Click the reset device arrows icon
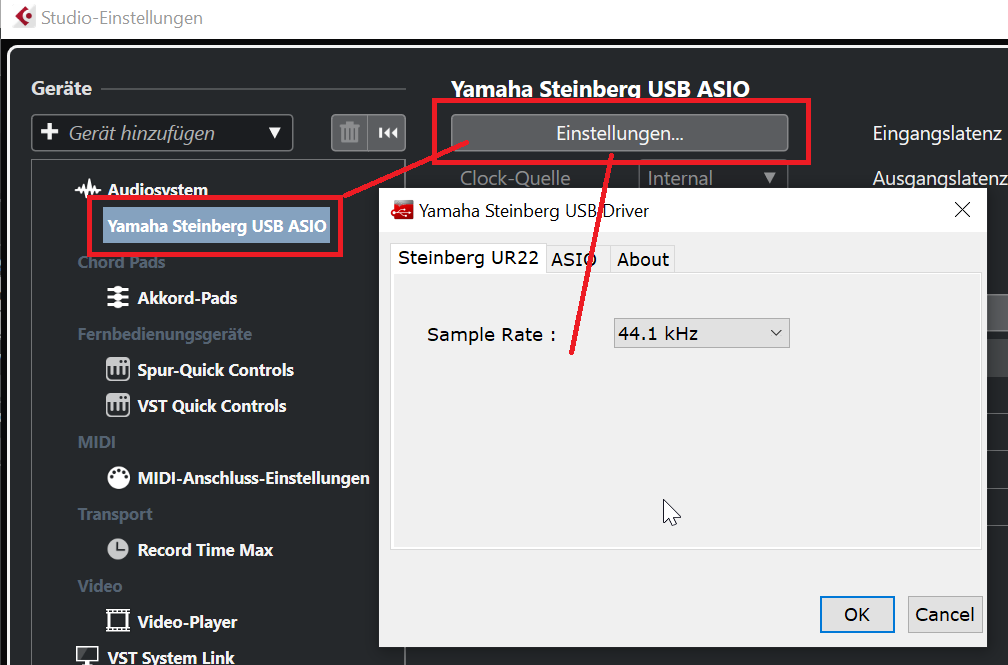 pos(388,133)
